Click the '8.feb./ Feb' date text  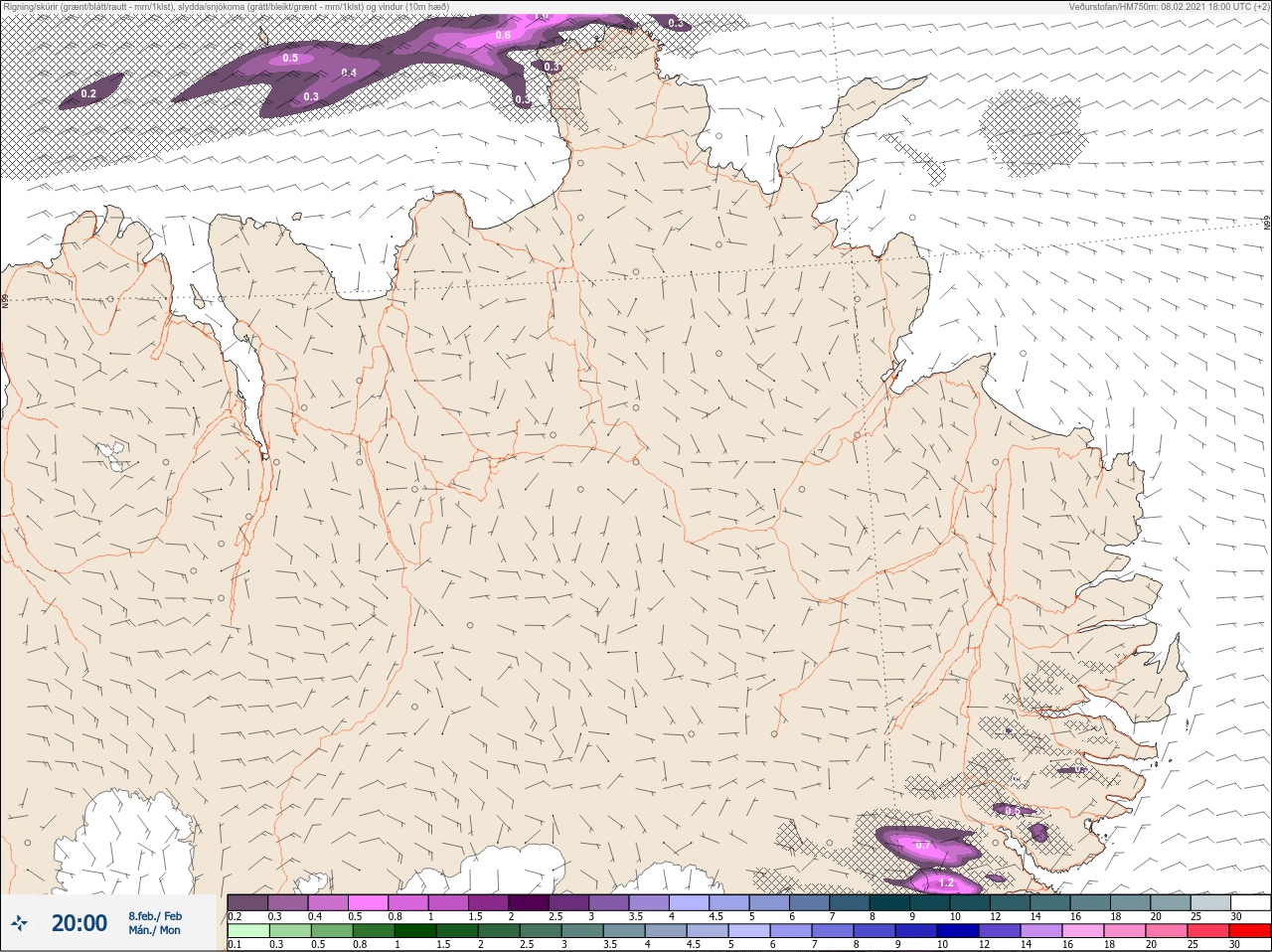(x=155, y=915)
